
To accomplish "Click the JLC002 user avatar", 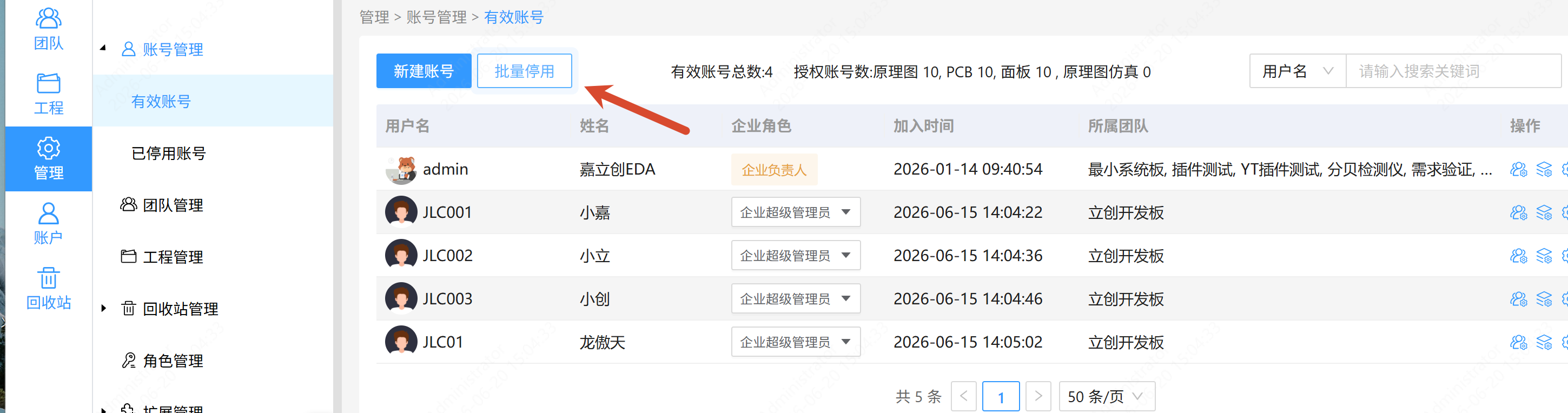I will click(x=401, y=255).
